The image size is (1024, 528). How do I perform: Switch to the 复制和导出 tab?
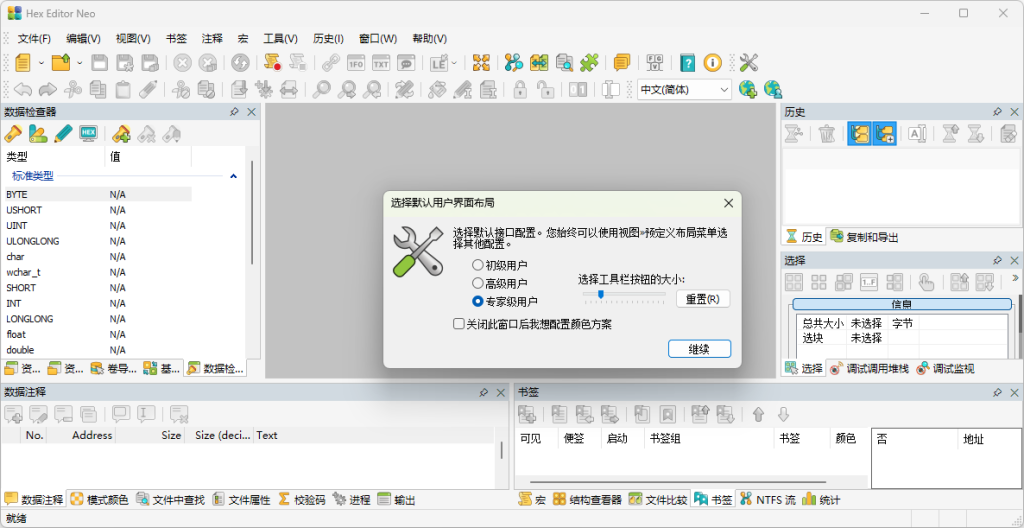pos(864,237)
